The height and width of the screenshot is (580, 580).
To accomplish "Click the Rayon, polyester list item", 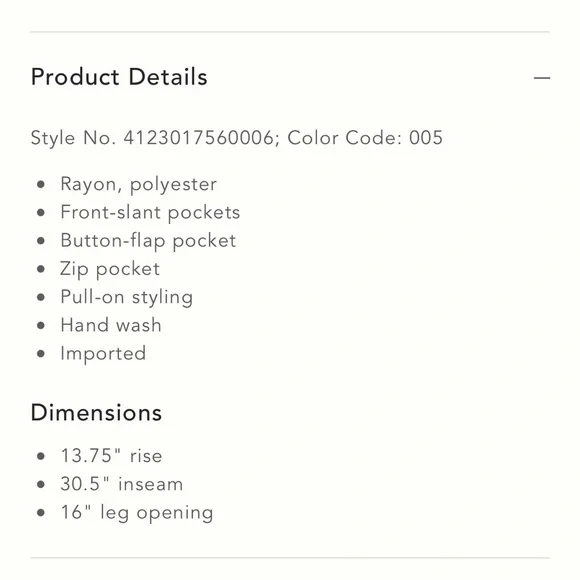I will [138, 184].
